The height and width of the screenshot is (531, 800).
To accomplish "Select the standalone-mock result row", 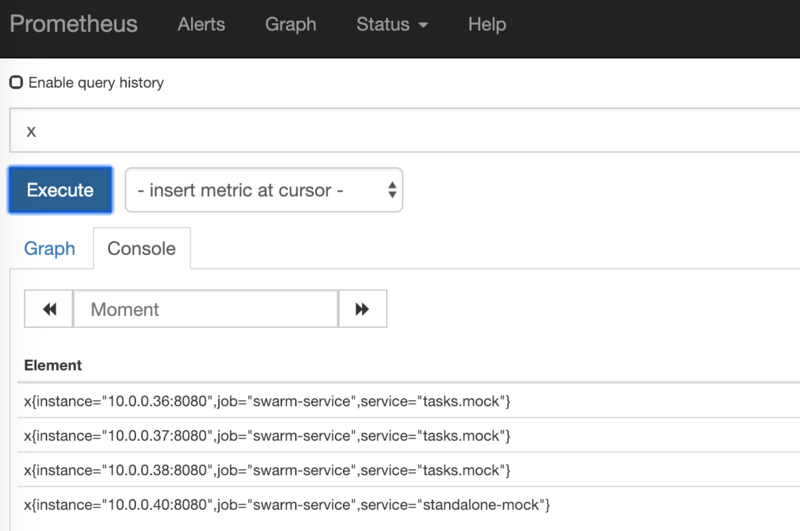I will [408, 504].
